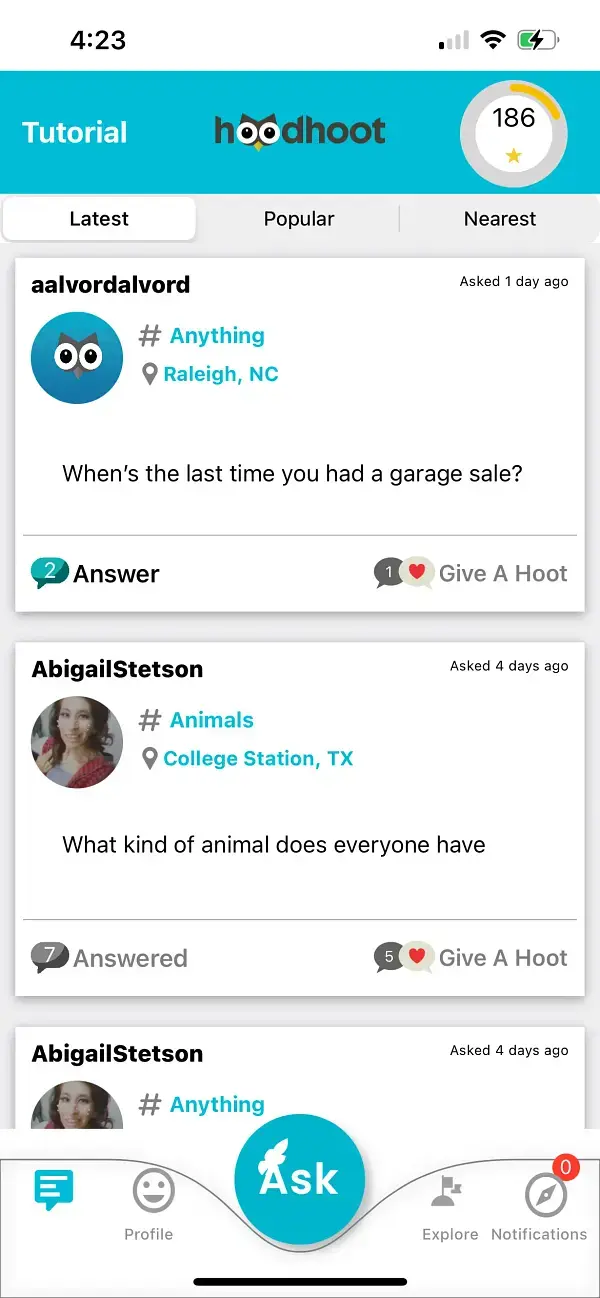Tap heart icon on animal question
The width and height of the screenshot is (600, 1298).
(418, 957)
